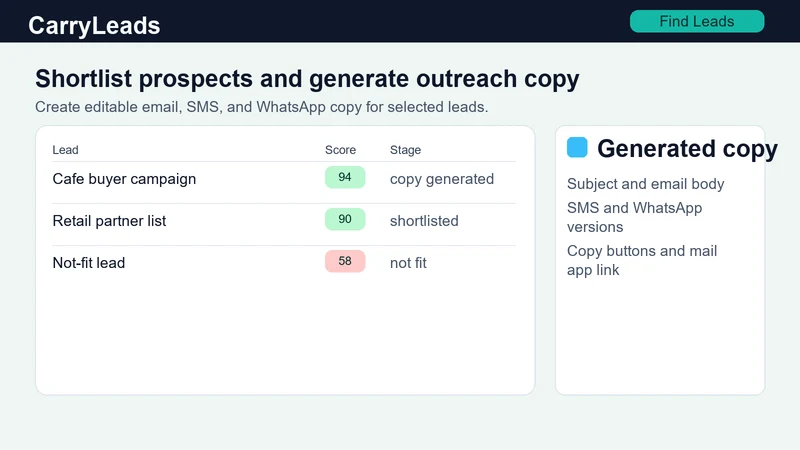This screenshot has height=450, width=800.
Task: Sort by the Lead column header
Action: (65, 150)
